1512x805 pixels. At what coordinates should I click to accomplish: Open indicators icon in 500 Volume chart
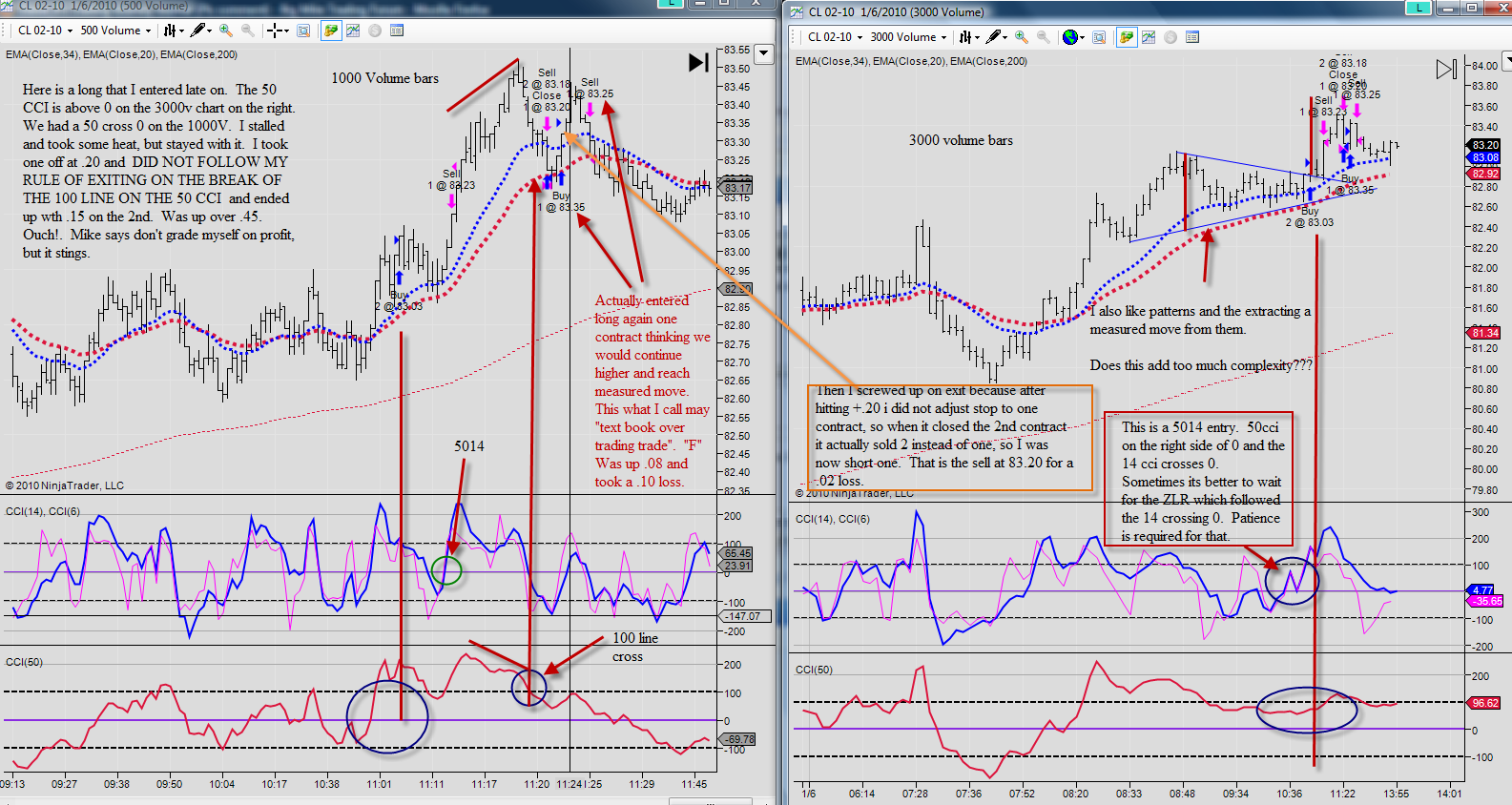[353, 31]
